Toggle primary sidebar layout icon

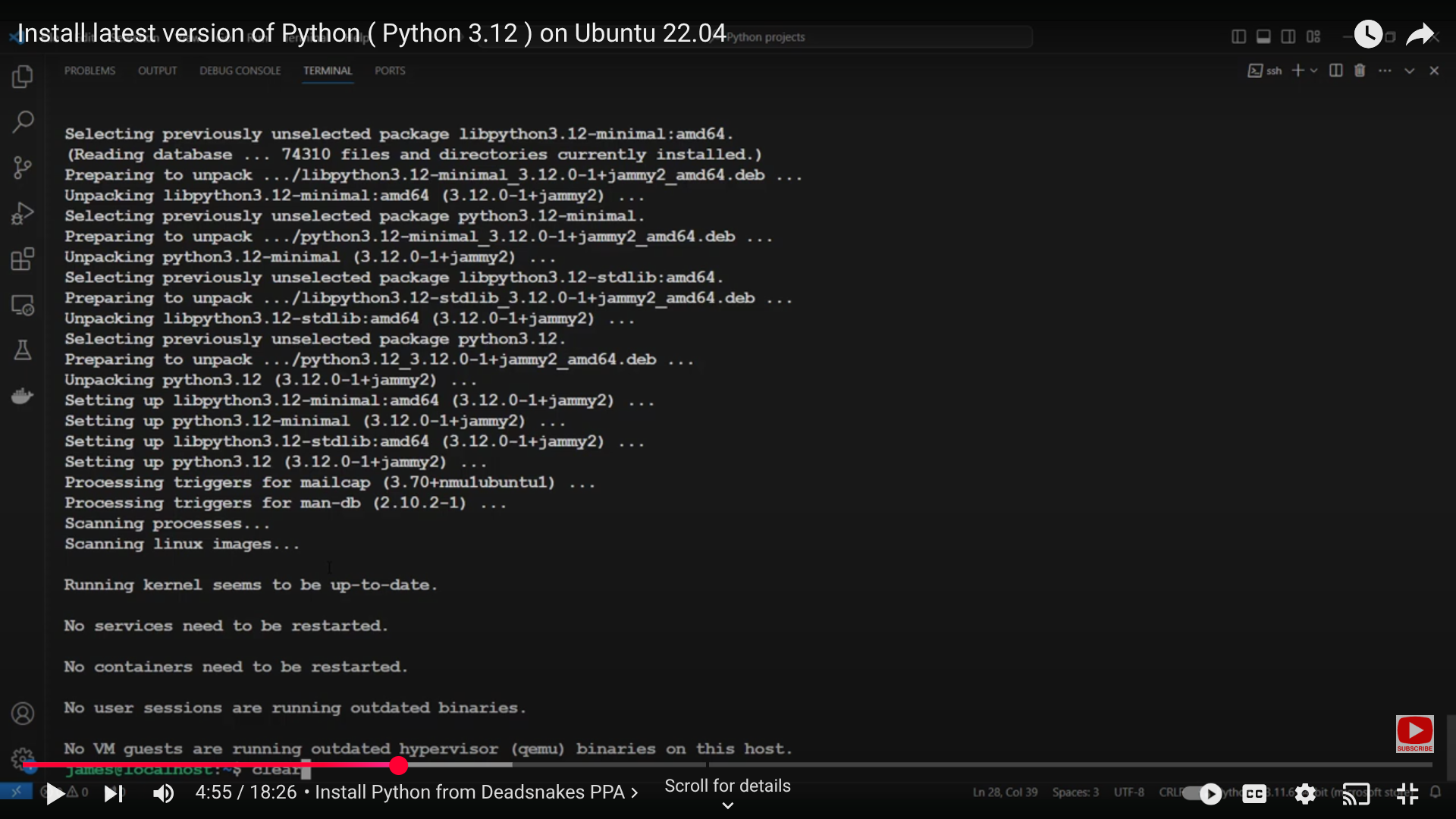(x=1238, y=36)
